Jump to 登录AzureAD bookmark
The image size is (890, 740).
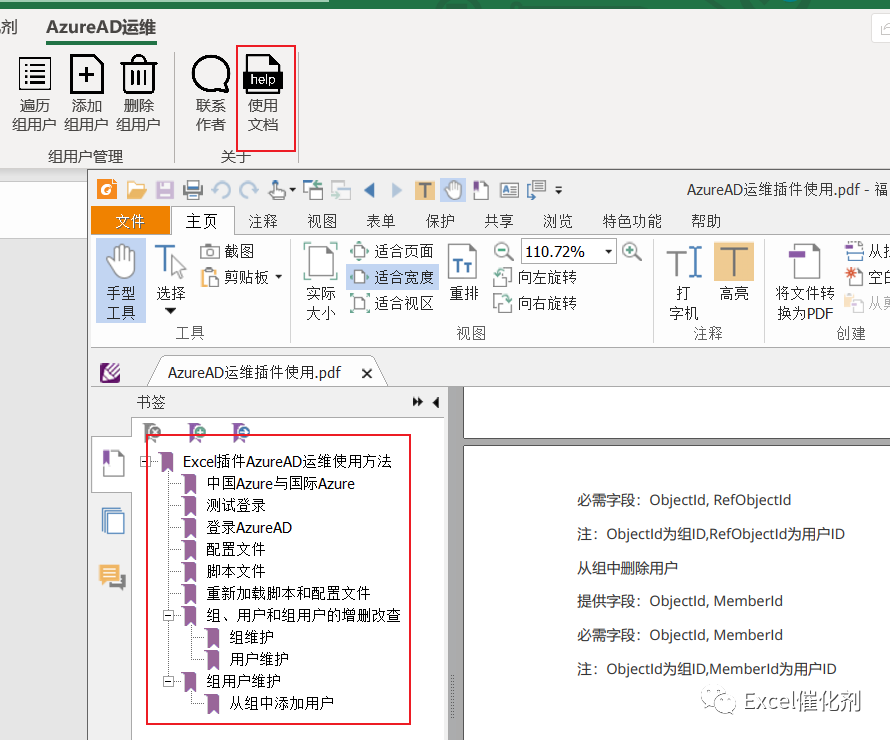[x=249, y=527]
